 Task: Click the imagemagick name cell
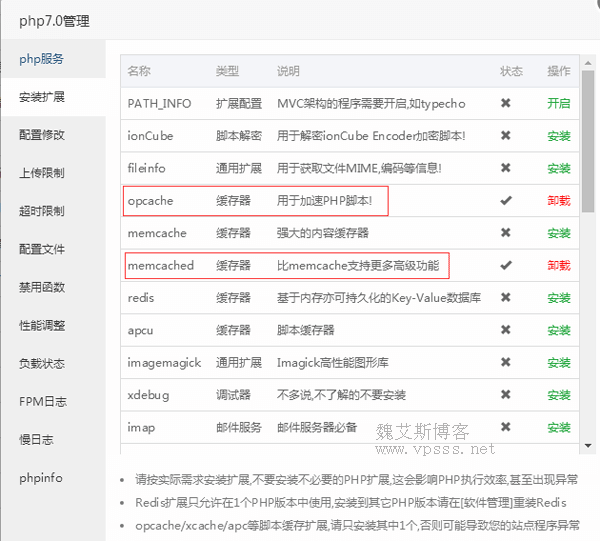[164, 363]
